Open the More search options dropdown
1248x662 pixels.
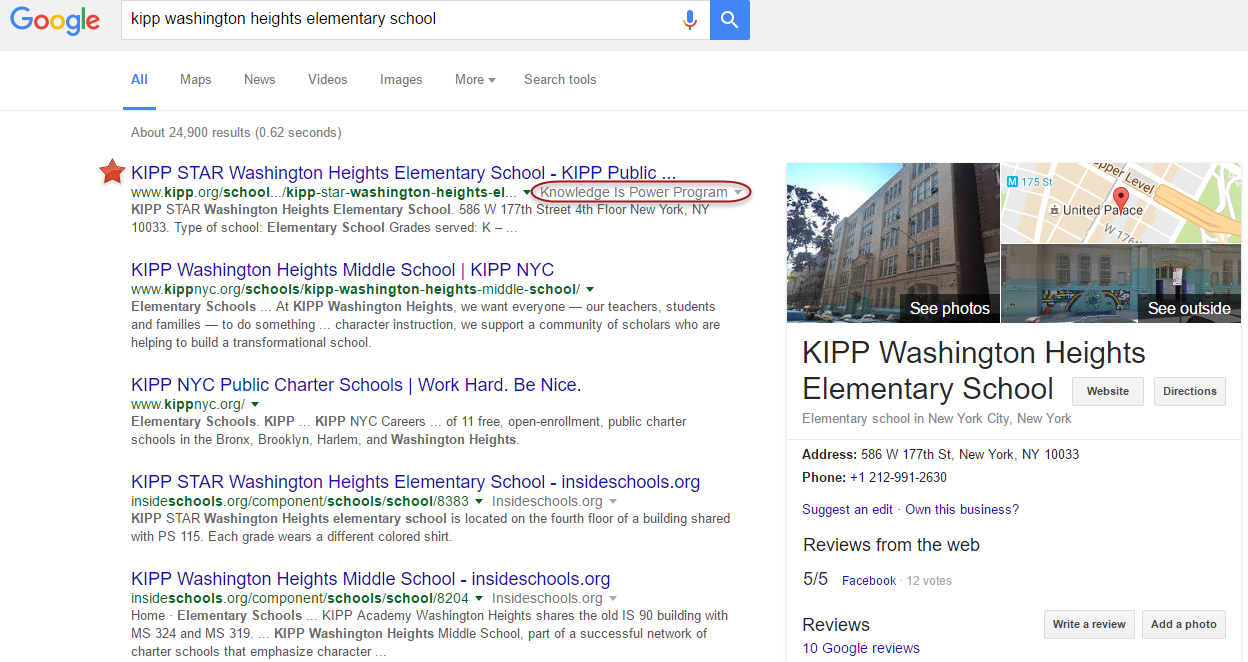click(475, 80)
